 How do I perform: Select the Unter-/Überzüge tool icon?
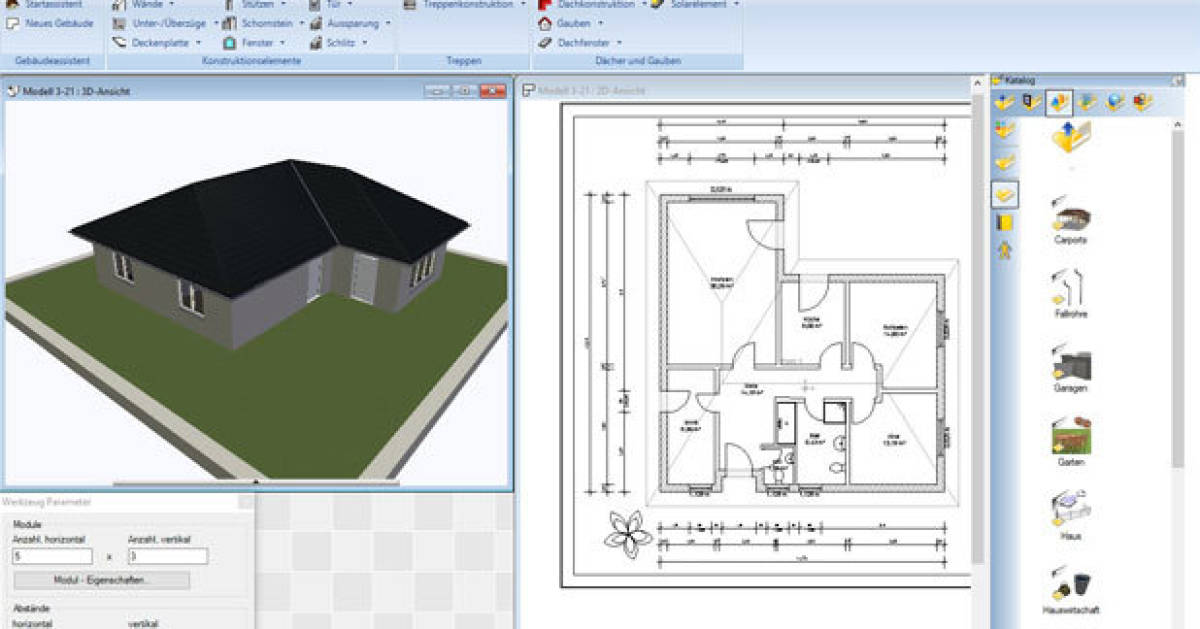(x=119, y=22)
